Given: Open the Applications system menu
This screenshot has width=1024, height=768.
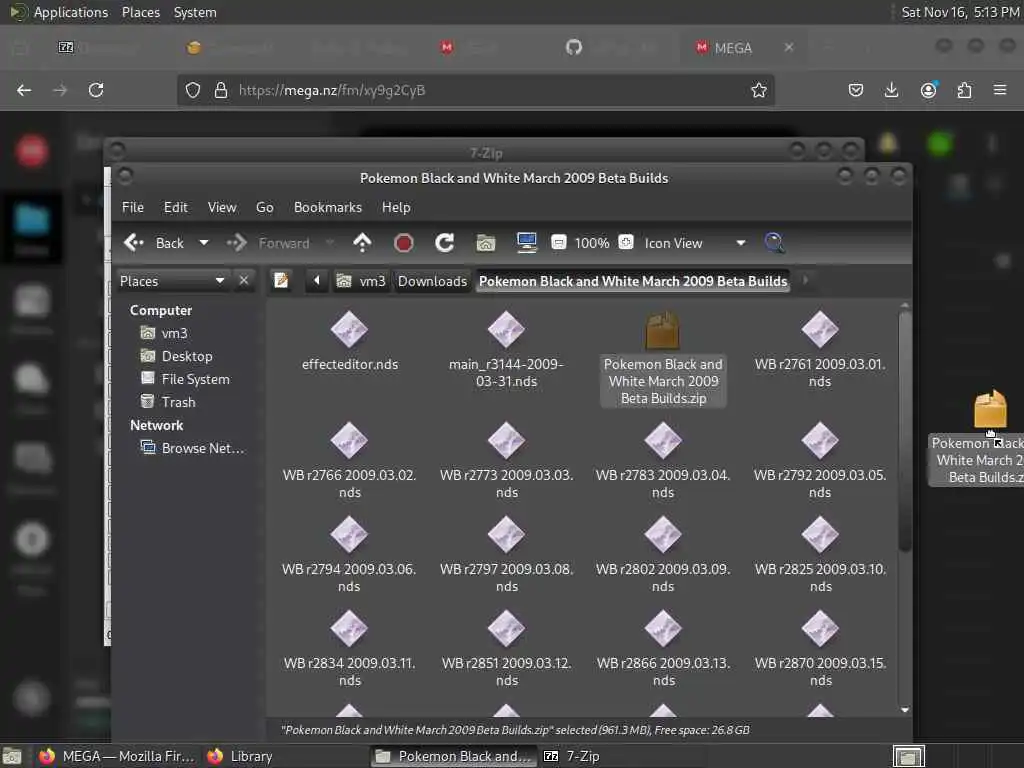Looking at the screenshot, I should click(71, 12).
